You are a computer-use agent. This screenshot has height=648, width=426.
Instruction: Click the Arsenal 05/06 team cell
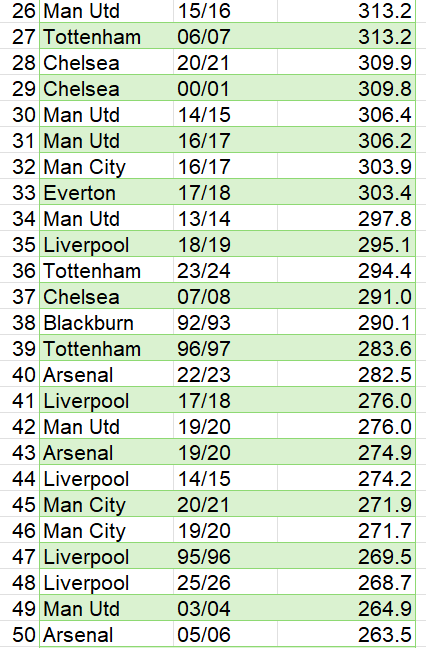coord(106,635)
